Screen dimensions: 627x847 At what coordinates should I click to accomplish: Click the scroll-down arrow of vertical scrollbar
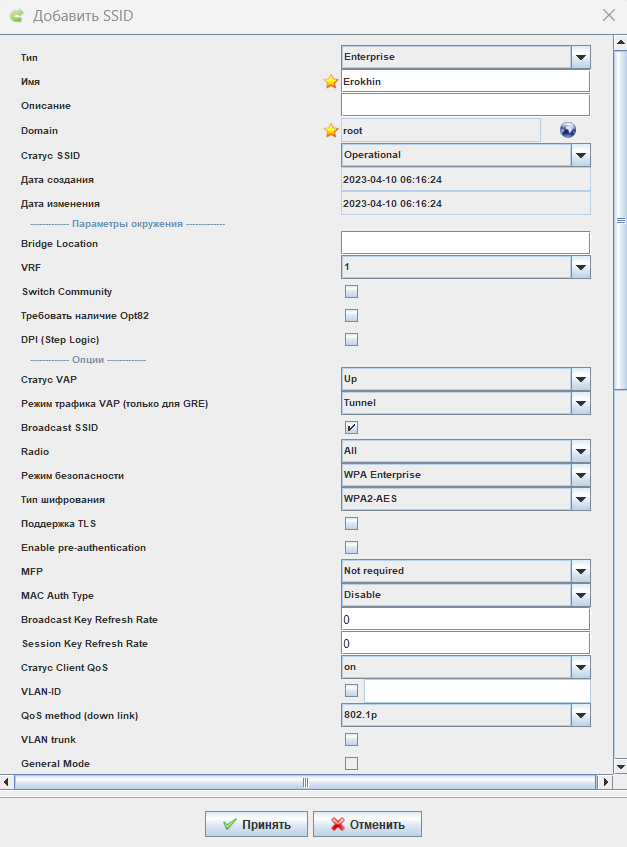click(x=620, y=766)
